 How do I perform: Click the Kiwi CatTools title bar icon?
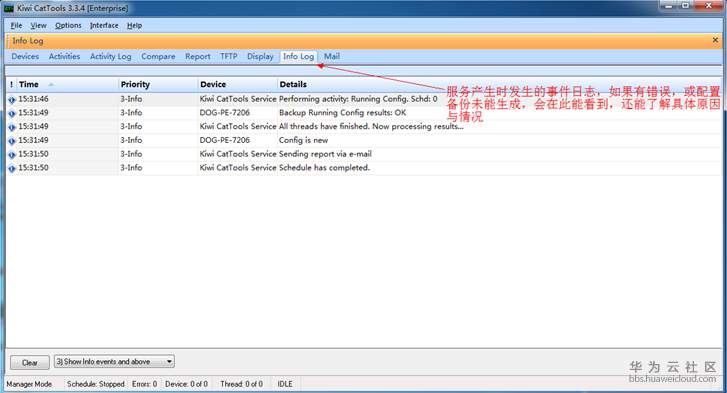point(8,8)
